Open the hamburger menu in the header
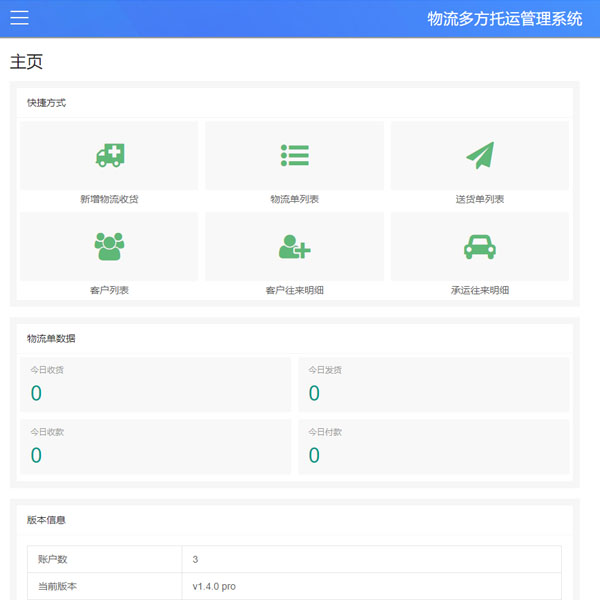600x600 pixels. [x=19, y=18]
